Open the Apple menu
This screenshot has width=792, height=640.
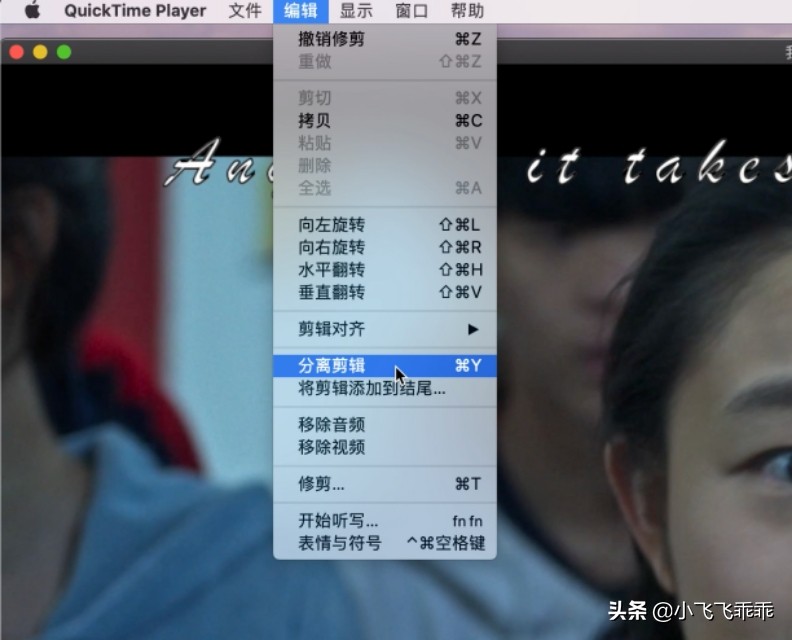pos(32,10)
